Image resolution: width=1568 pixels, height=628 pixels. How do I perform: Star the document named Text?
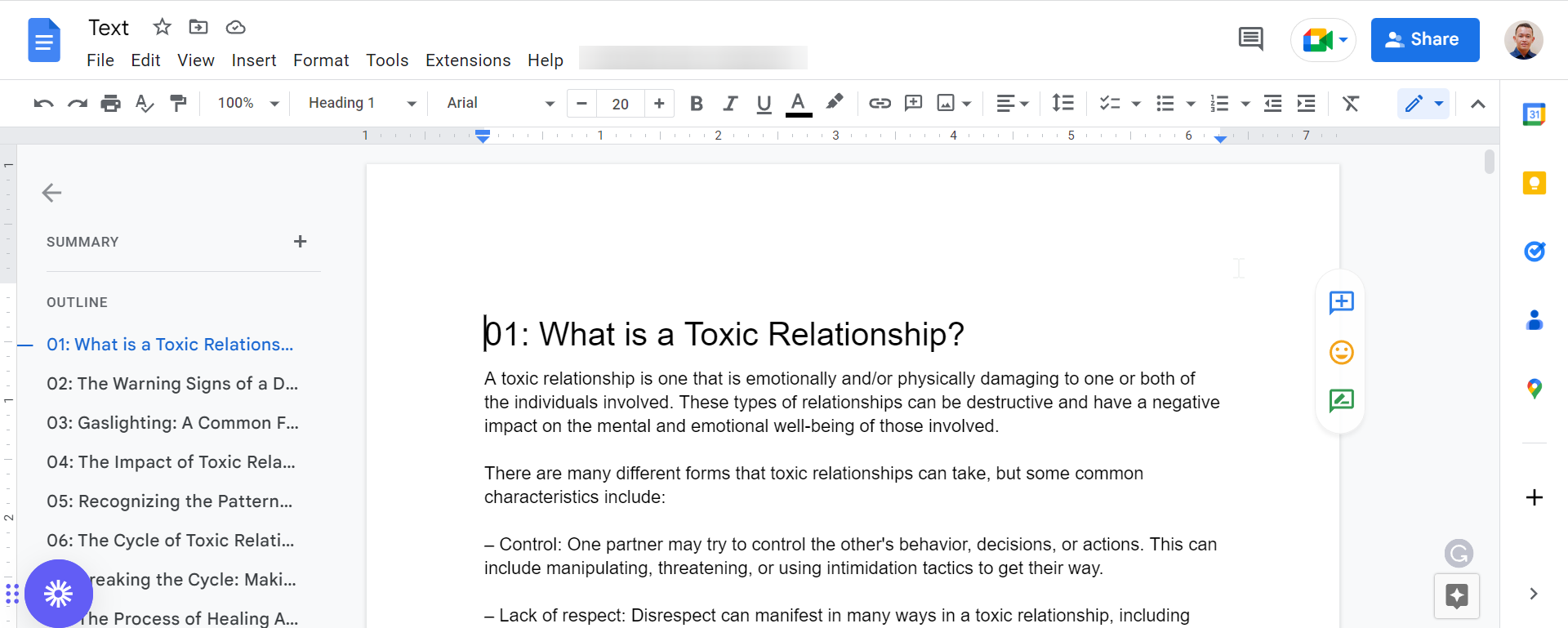pyautogui.click(x=163, y=27)
